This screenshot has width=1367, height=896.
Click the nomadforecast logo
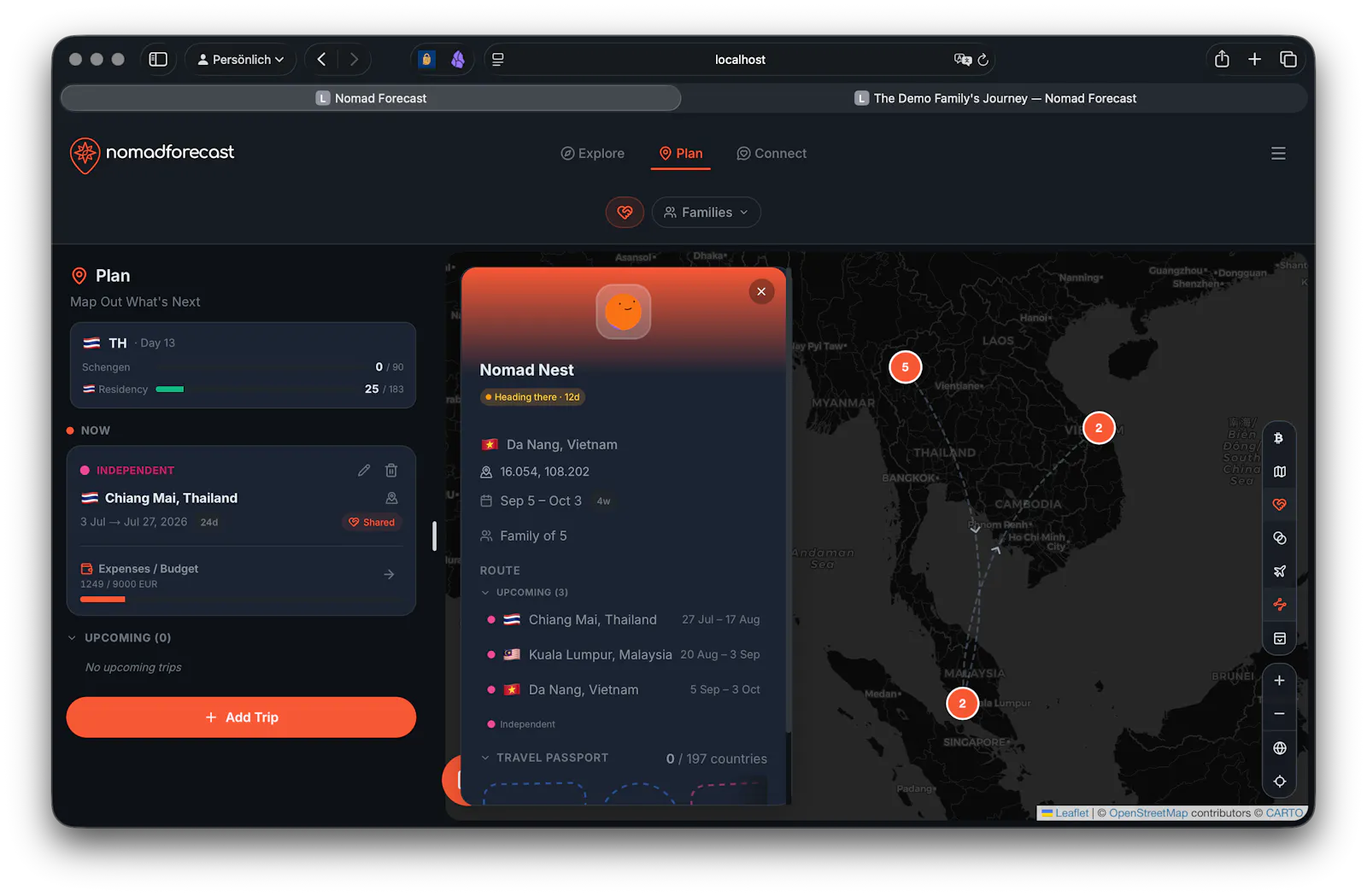click(152, 155)
